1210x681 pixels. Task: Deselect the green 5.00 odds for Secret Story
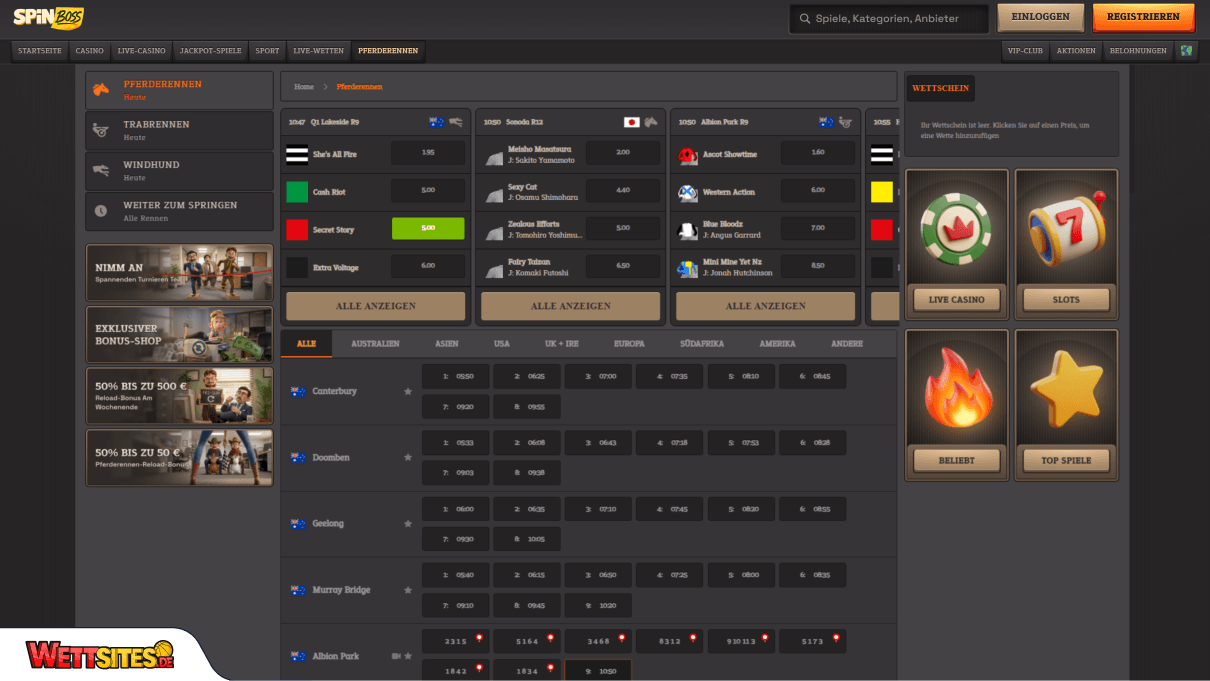tap(428, 229)
